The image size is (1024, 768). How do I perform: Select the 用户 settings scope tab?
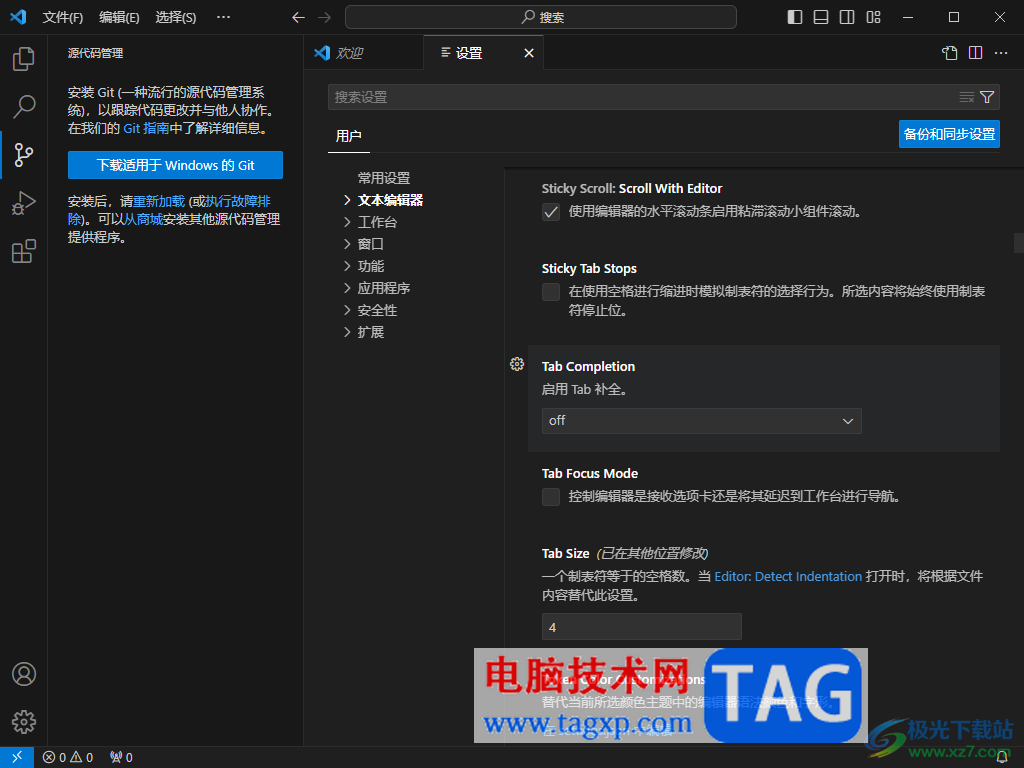coord(349,136)
